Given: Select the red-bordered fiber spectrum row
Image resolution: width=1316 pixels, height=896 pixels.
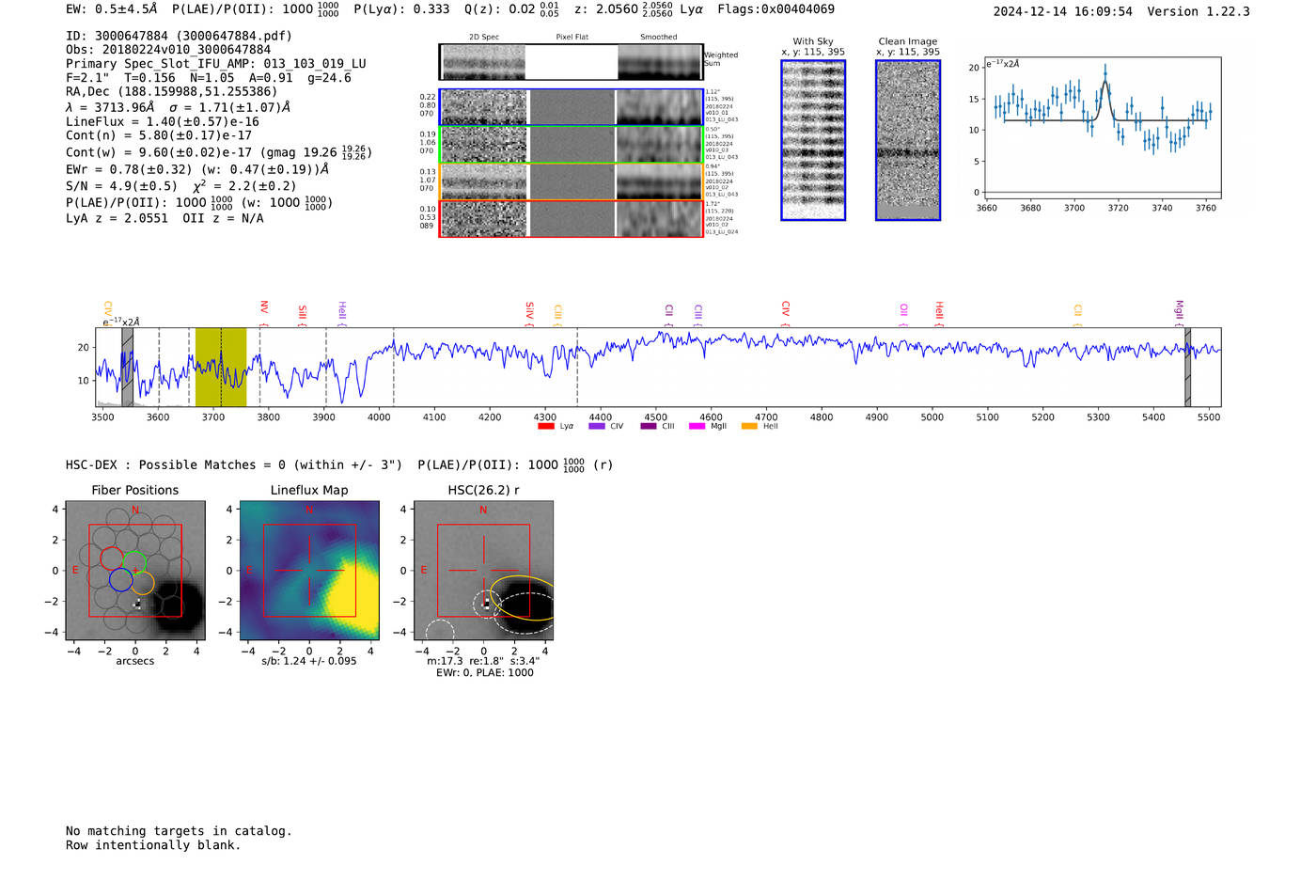Looking at the screenshot, I should (x=572, y=218).
